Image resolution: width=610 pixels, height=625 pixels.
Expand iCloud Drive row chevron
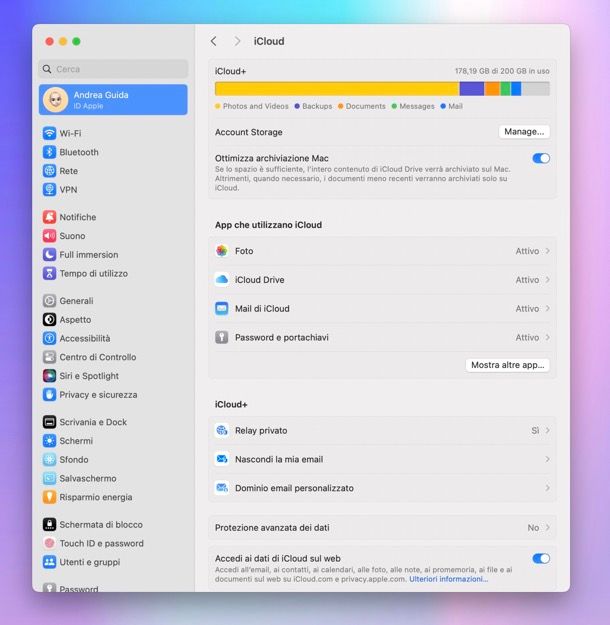pyautogui.click(x=548, y=279)
